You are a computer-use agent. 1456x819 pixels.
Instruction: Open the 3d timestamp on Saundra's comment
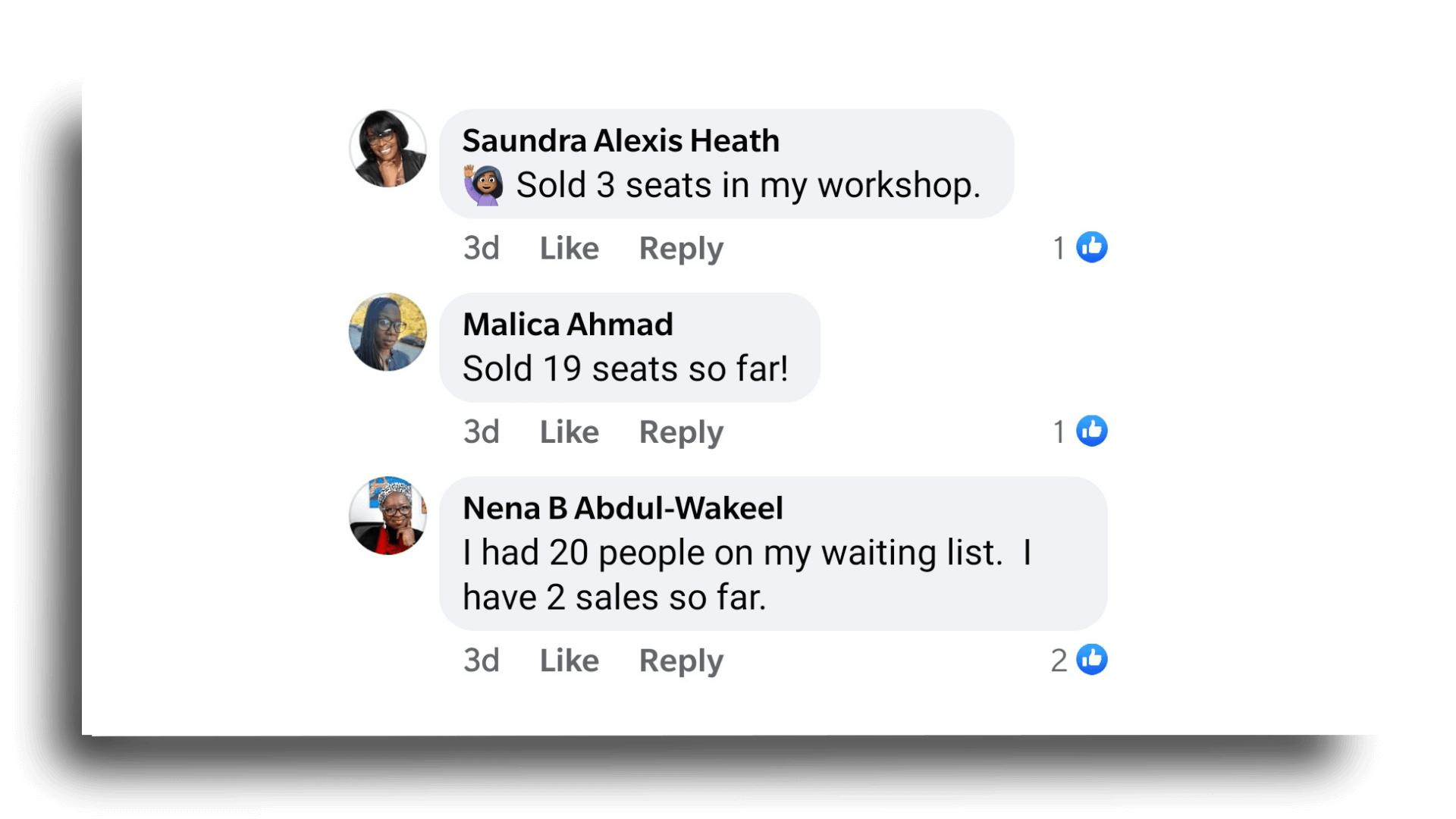pos(482,248)
